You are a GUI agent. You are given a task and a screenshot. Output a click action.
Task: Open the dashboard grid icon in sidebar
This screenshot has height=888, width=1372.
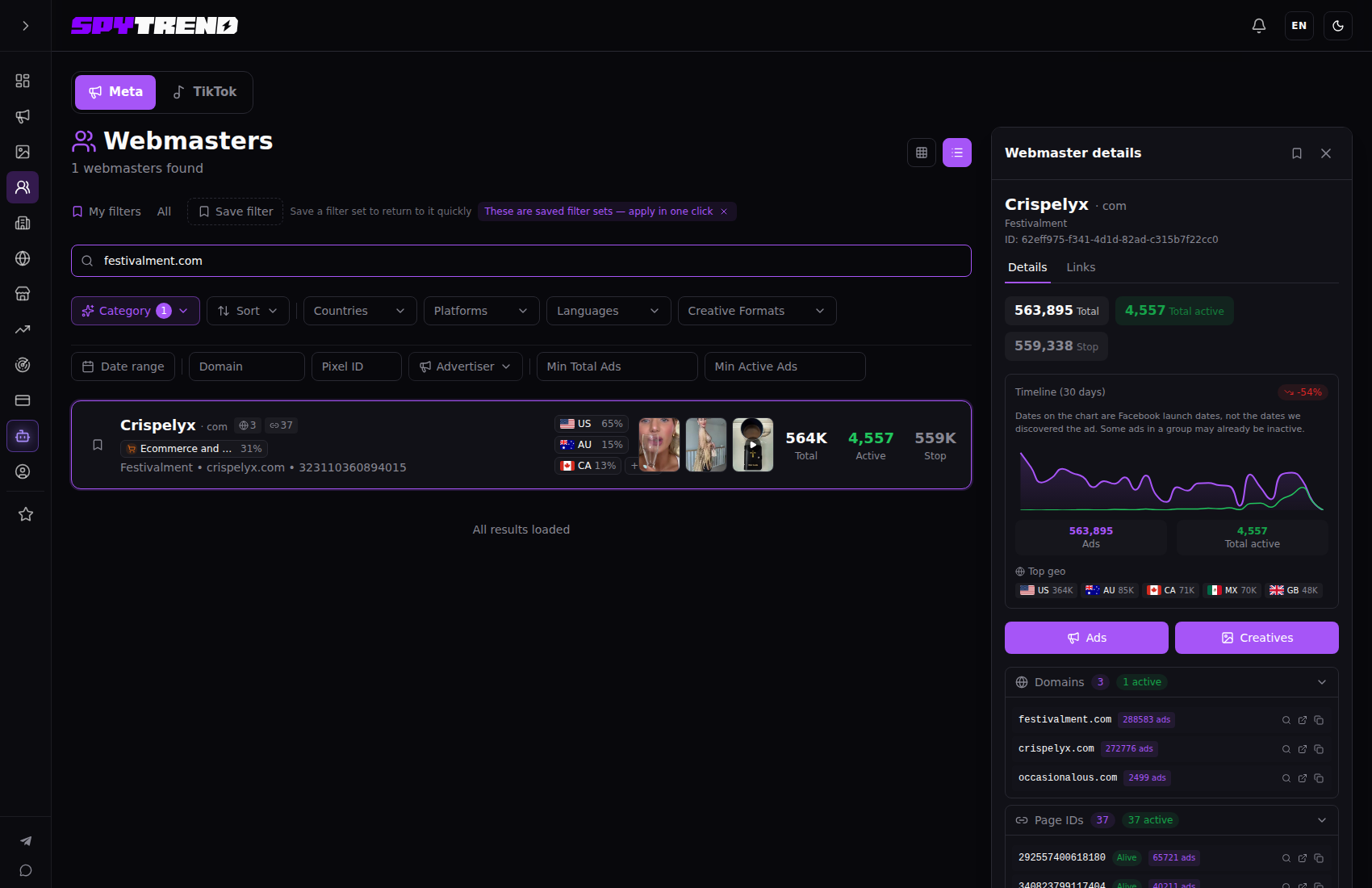[23, 81]
